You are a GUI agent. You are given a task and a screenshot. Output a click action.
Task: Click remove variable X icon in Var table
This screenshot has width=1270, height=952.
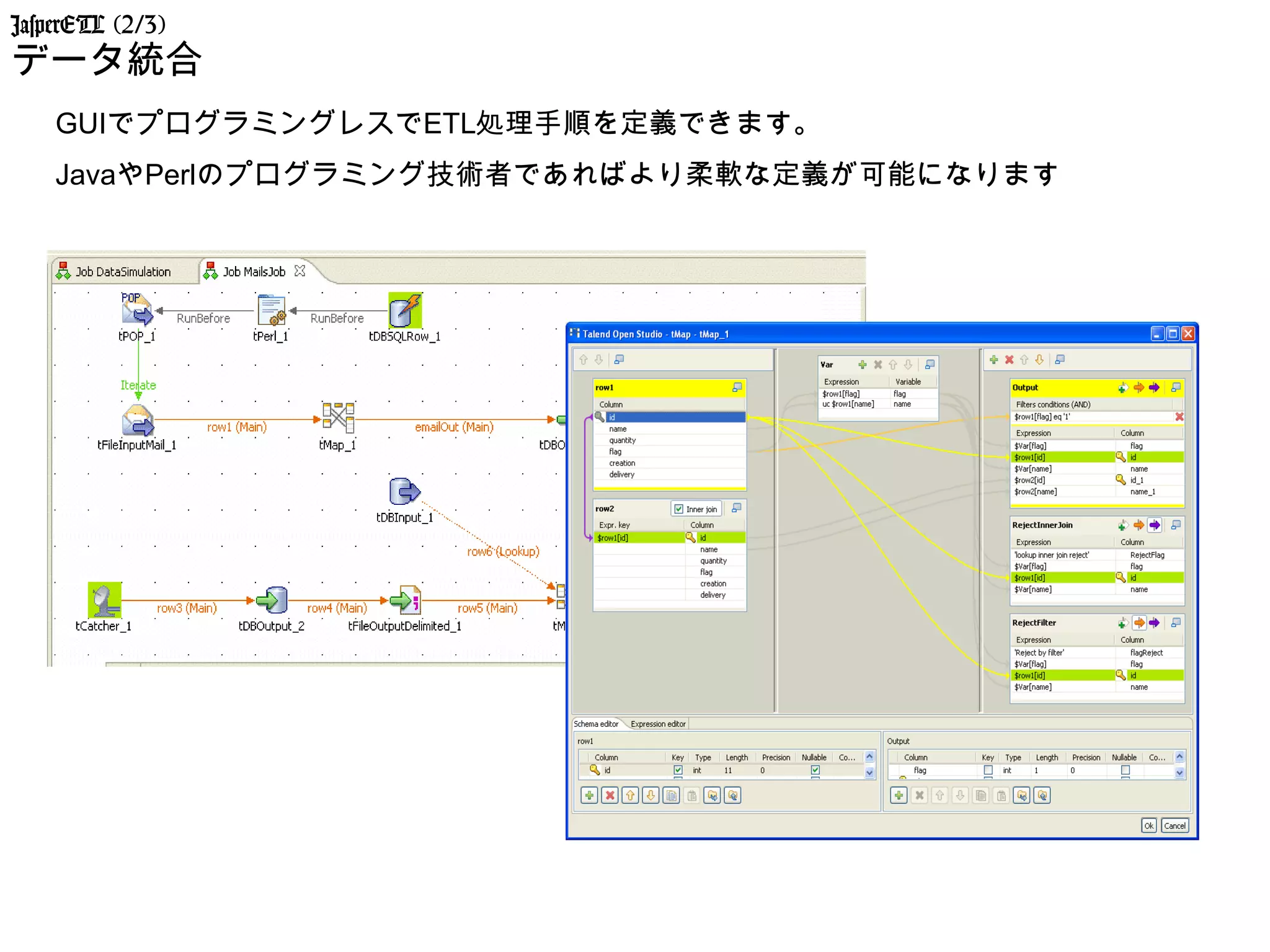pos(877,365)
